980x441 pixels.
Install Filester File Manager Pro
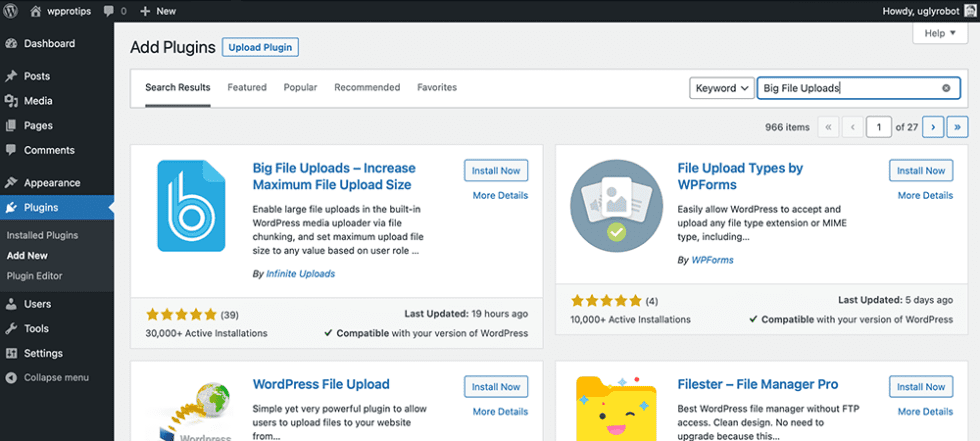tap(921, 387)
